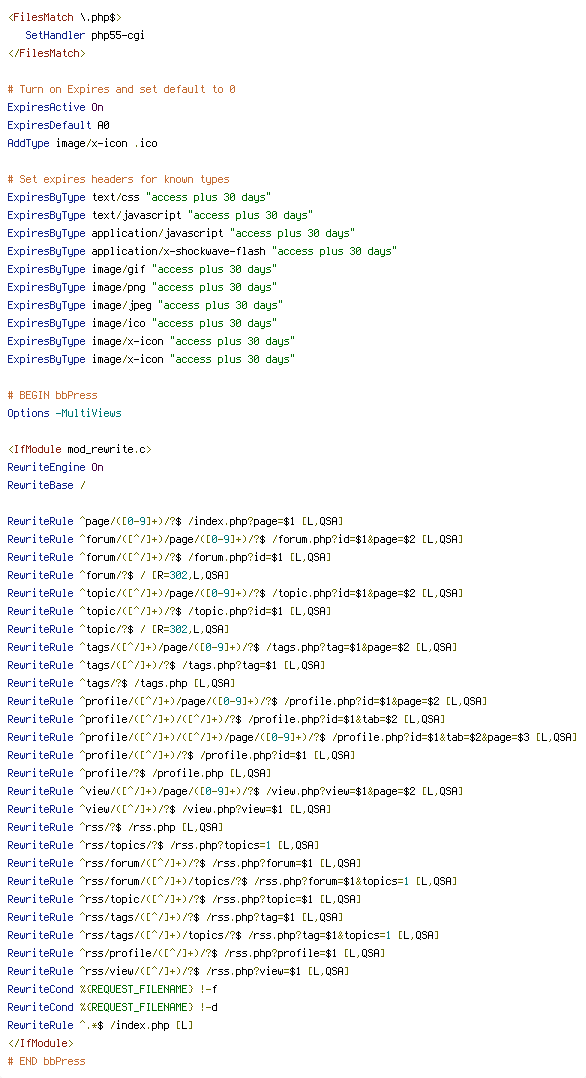The image size is (586, 1078).
Task: Click the END bbPress comment
Action: 46,1062
